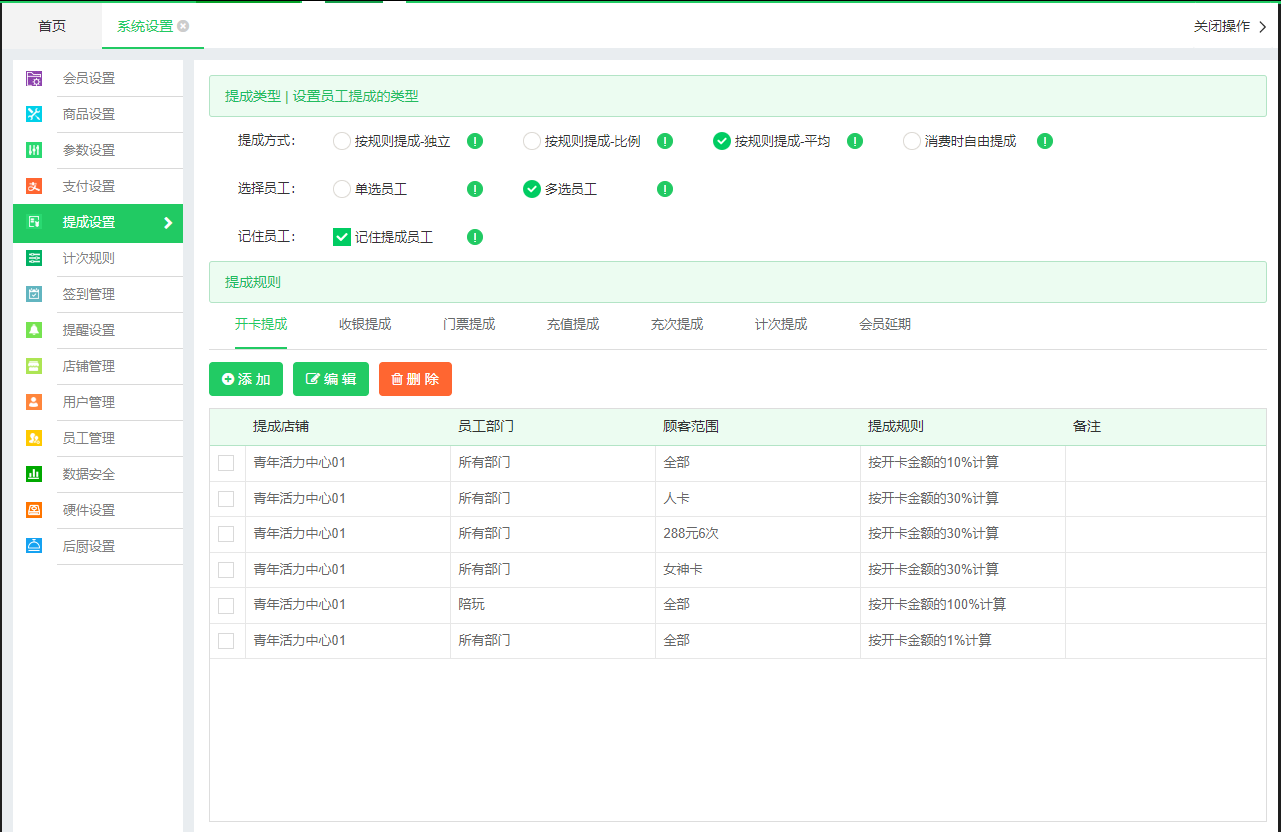The height and width of the screenshot is (832, 1281).
Task: Click the 提醒设置 bell icon
Action: (x=34, y=330)
